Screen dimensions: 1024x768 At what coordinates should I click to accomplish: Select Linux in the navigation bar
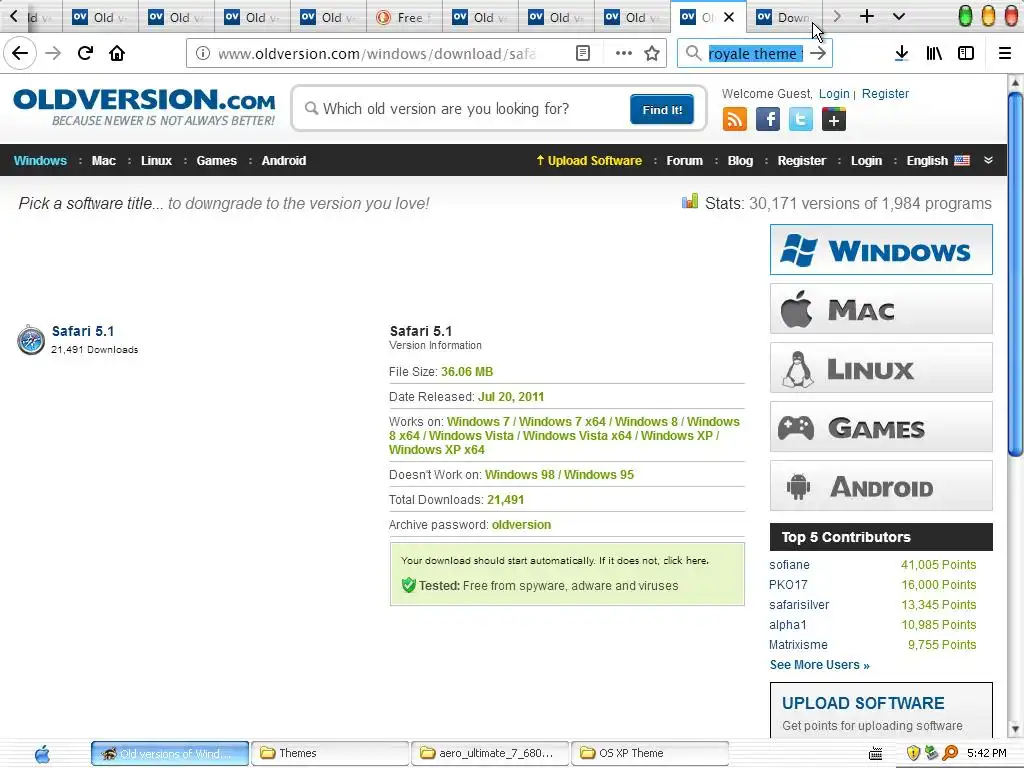(156, 161)
